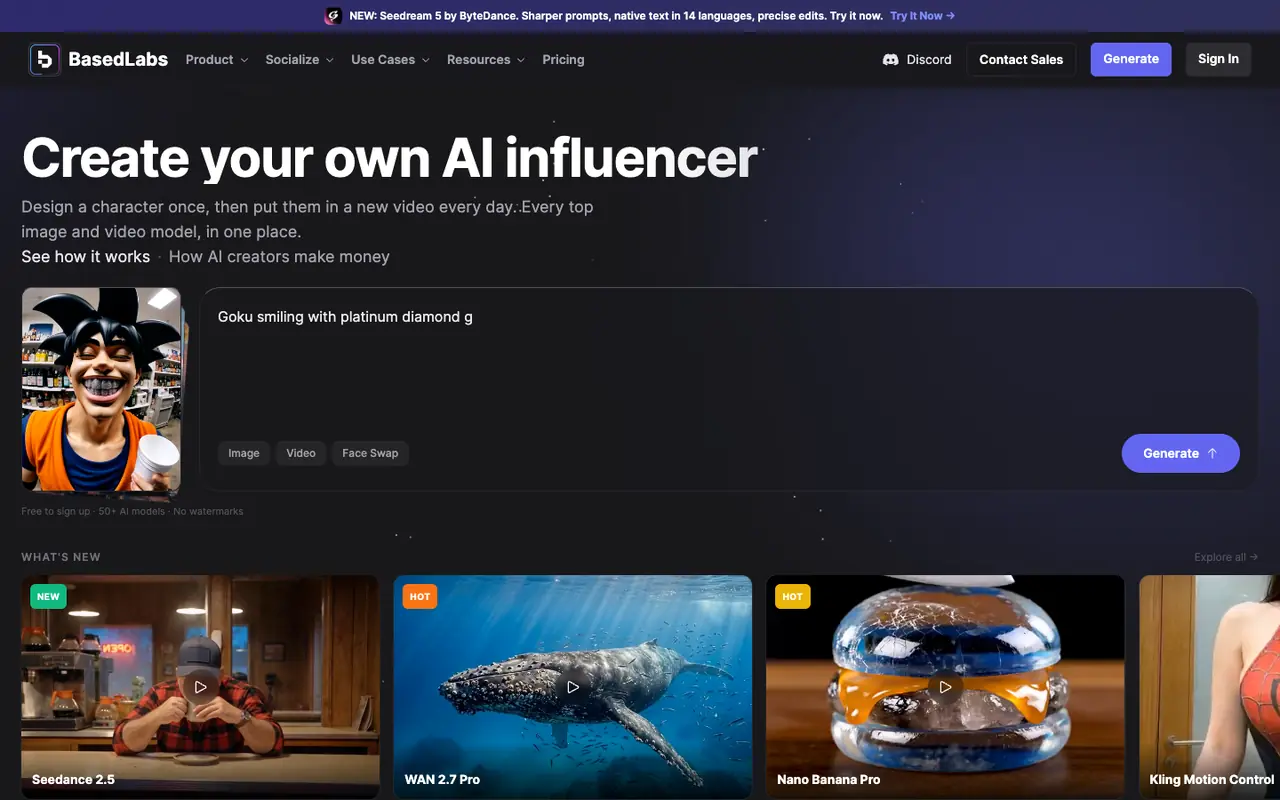Click the "Create your own AI influencer" headline

click(390, 158)
